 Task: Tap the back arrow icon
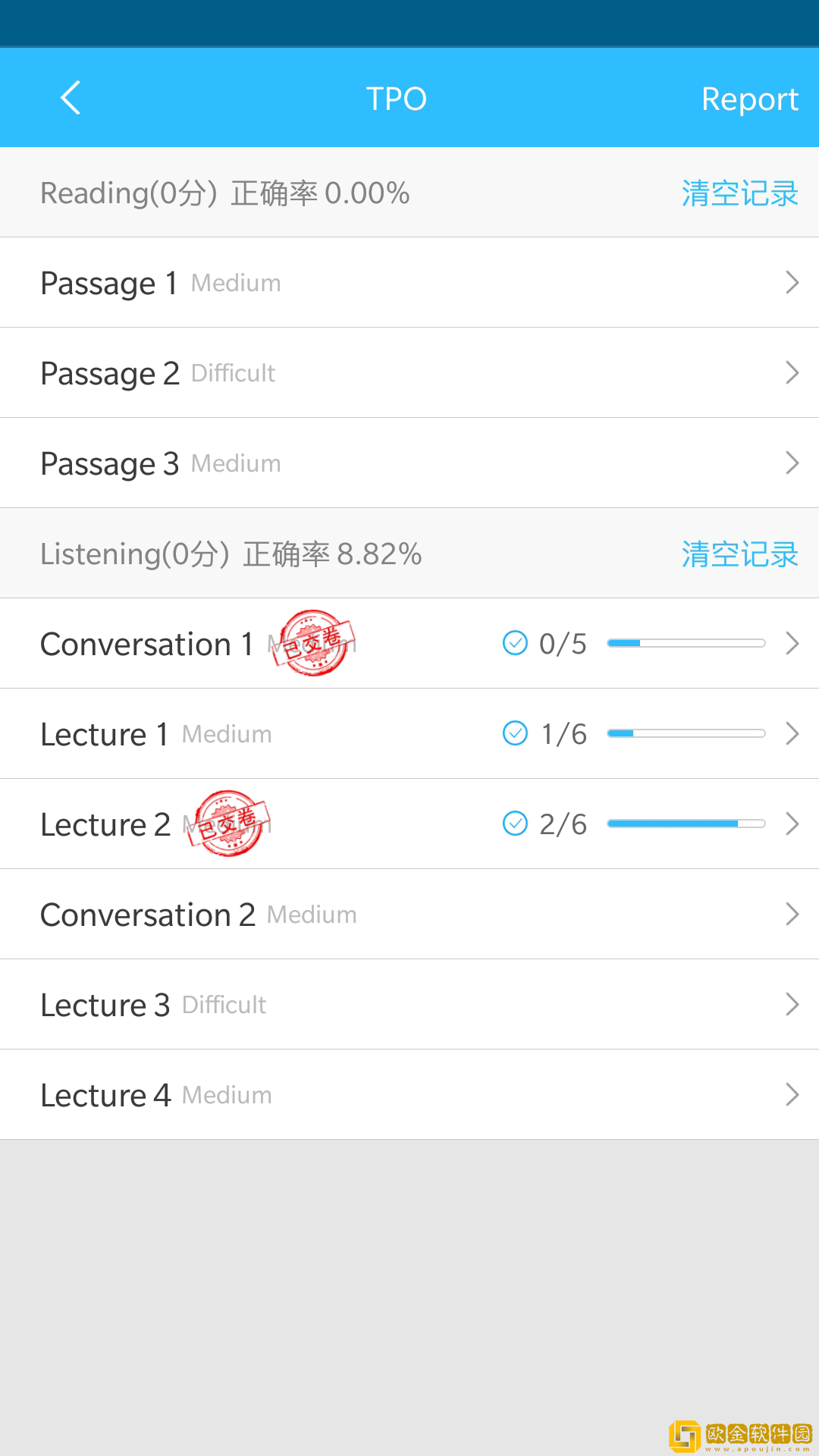tap(71, 98)
